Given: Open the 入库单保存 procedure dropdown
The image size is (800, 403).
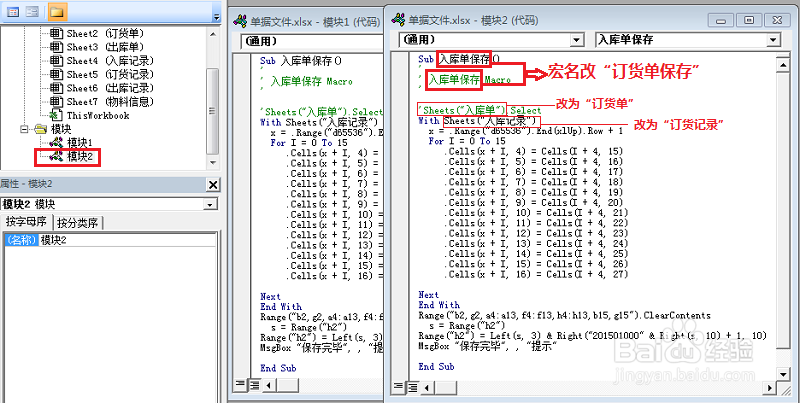Looking at the screenshot, I should pyautogui.click(x=773, y=40).
